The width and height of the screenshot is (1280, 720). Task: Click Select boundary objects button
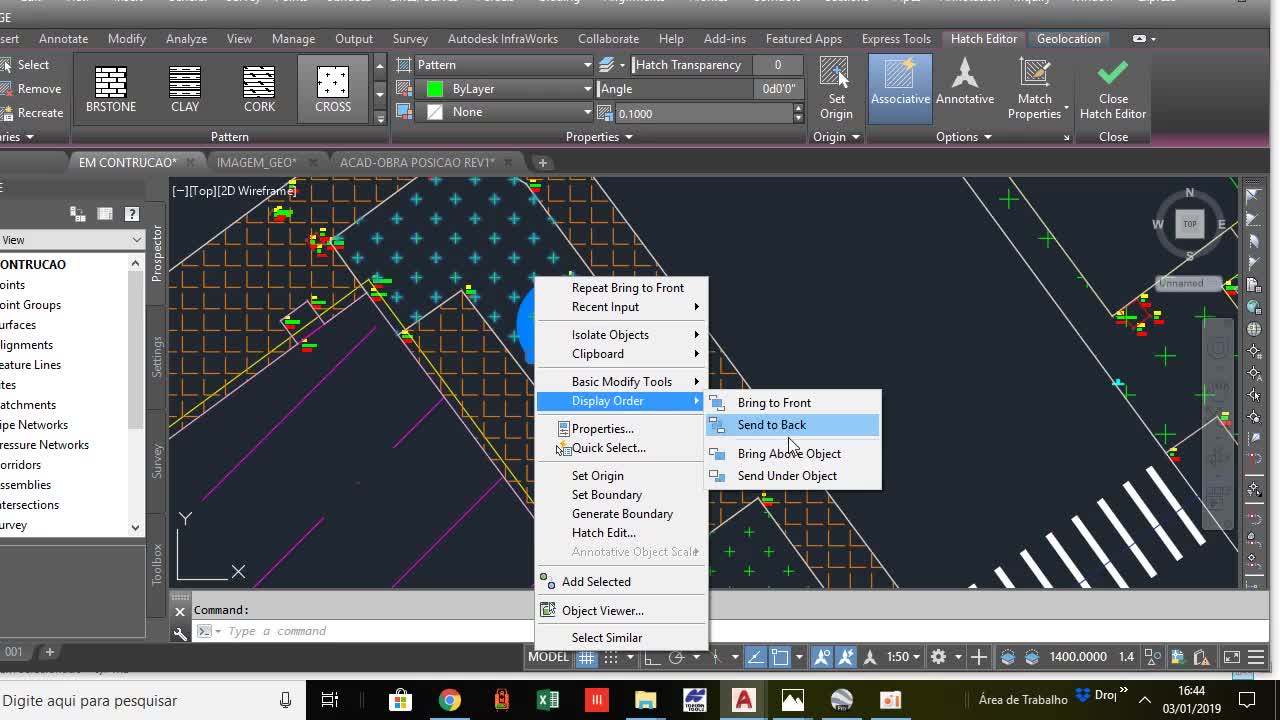click(x=25, y=65)
